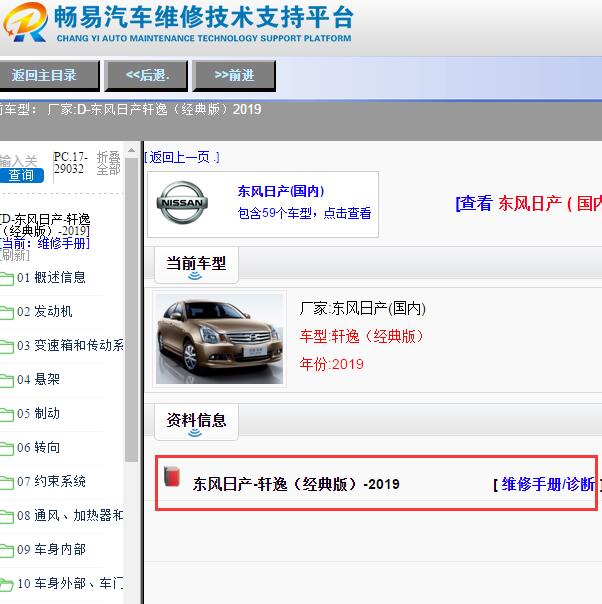Open folder icon for 02 发动机
The height and width of the screenshot is (604, 602).
click(7, 312)
